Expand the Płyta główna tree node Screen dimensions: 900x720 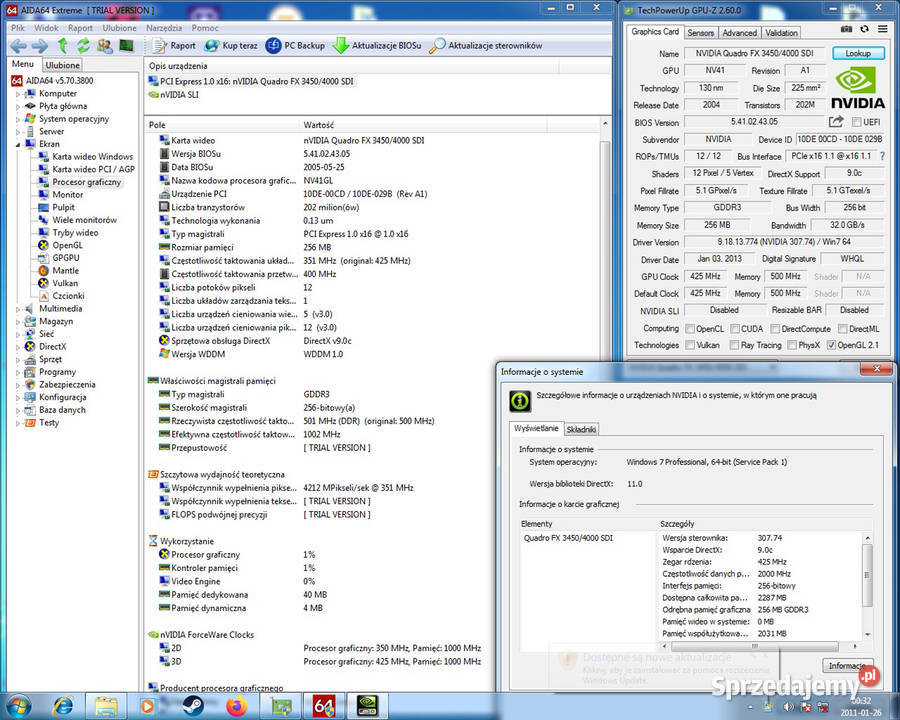point(18,106)
